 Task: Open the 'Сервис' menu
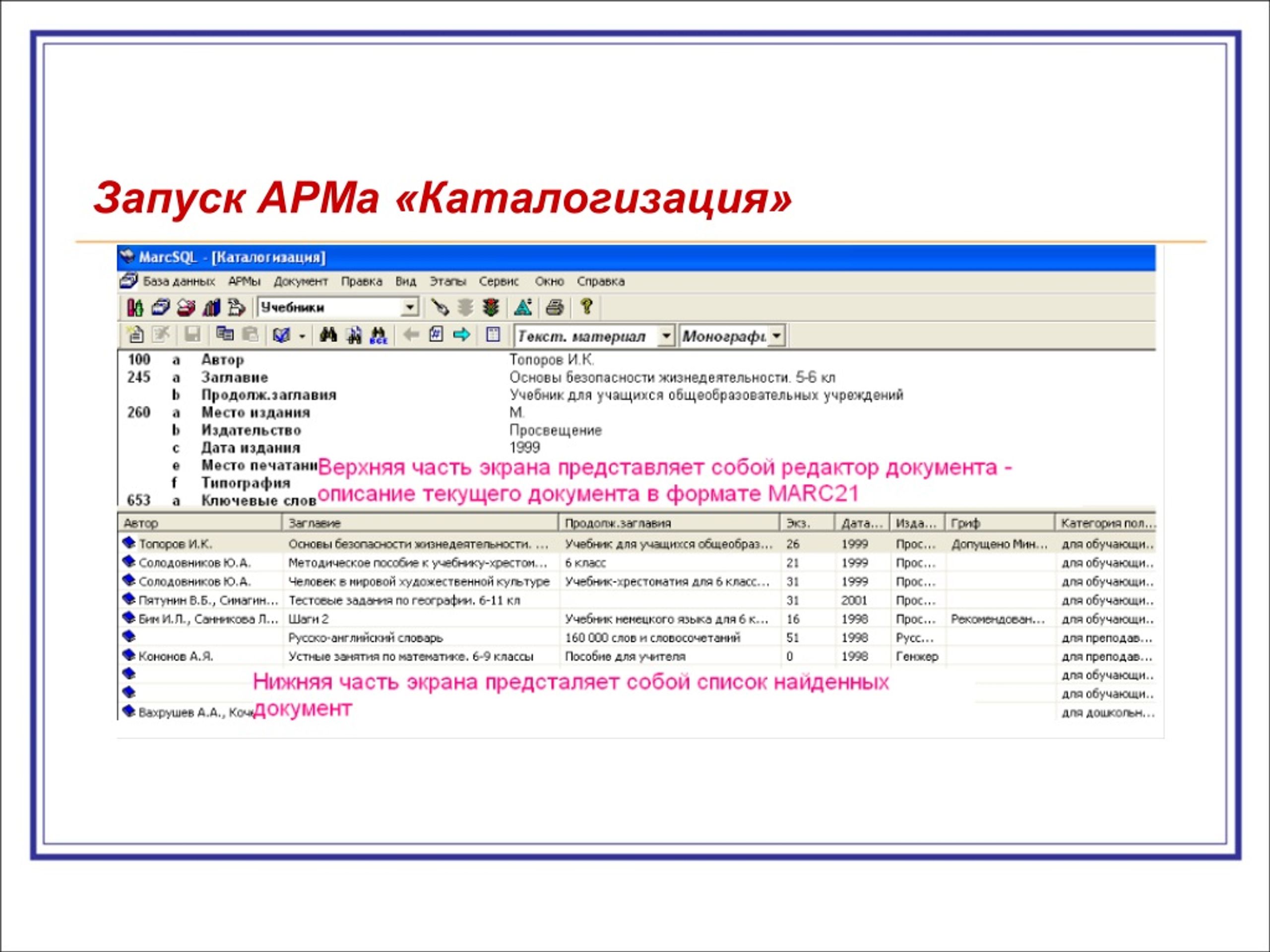(499, 282)
